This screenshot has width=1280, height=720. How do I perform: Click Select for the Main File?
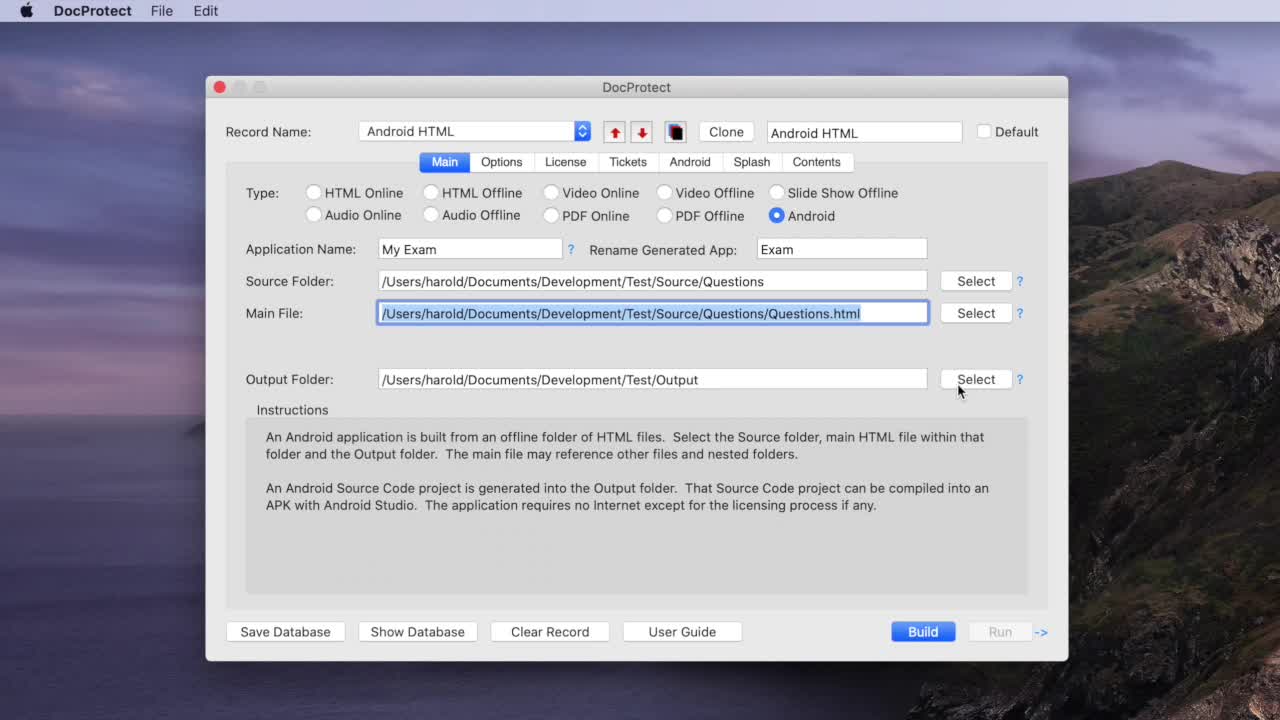976,313
